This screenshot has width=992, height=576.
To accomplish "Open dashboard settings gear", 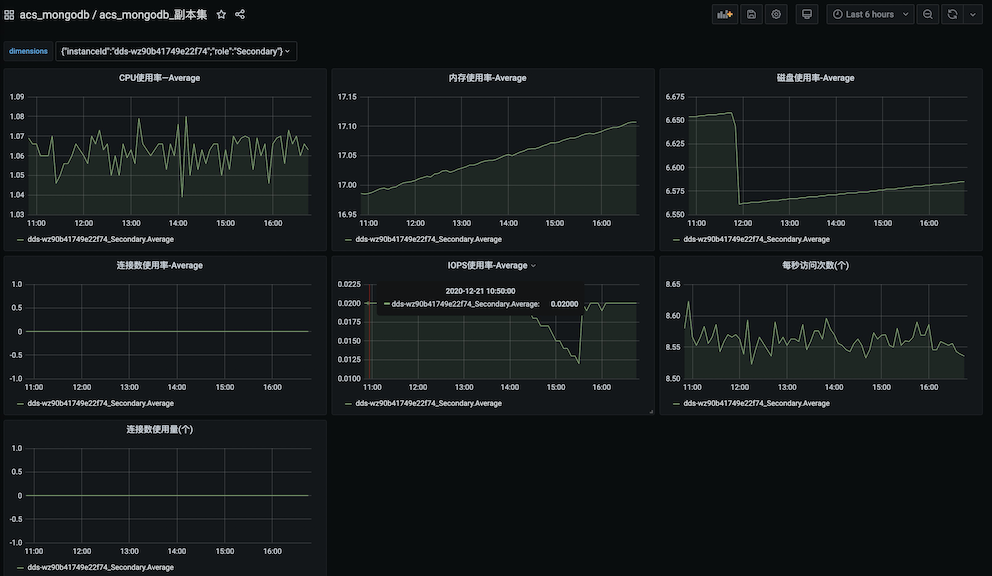I will (776, 15).
